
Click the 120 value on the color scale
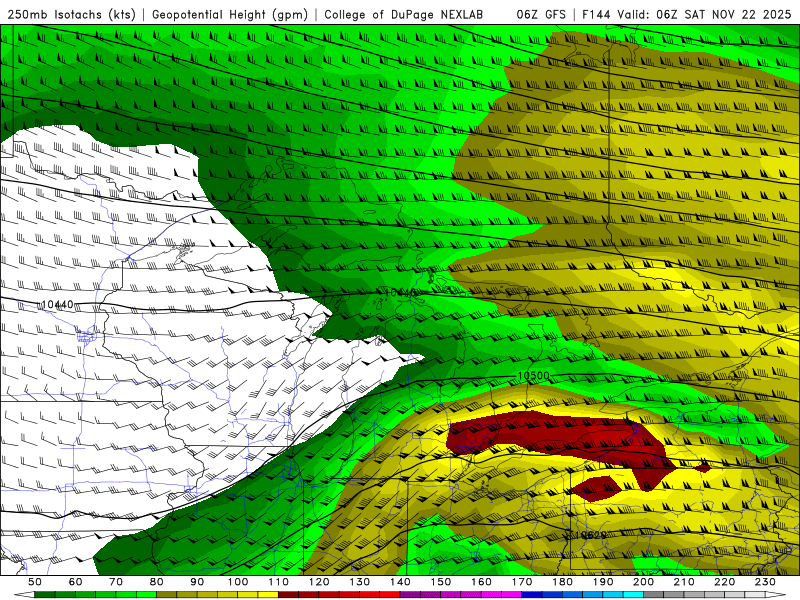(319, 582)
